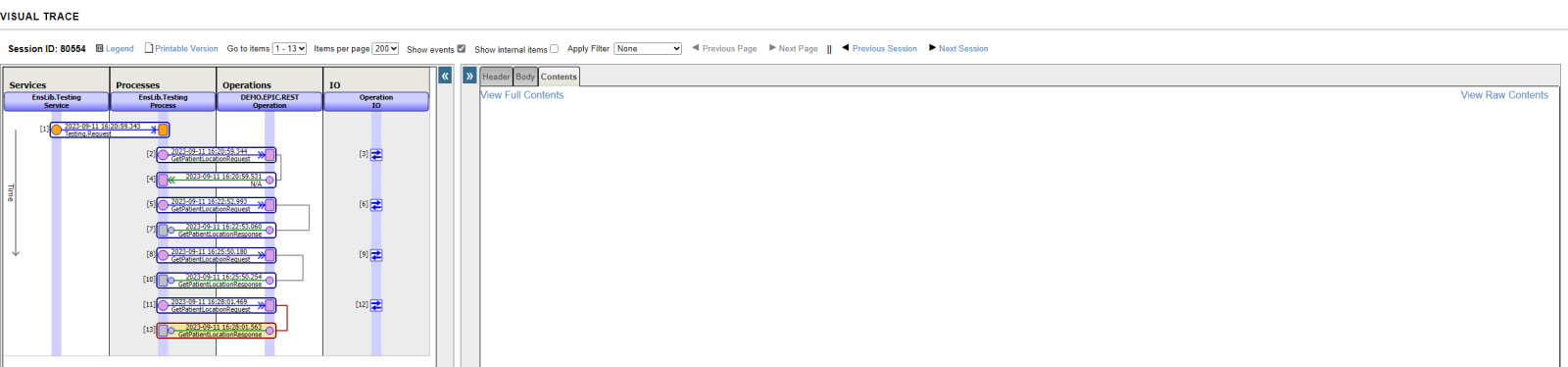Go to Previous Session
This screenshot has height=367, width=1568.
879,48
